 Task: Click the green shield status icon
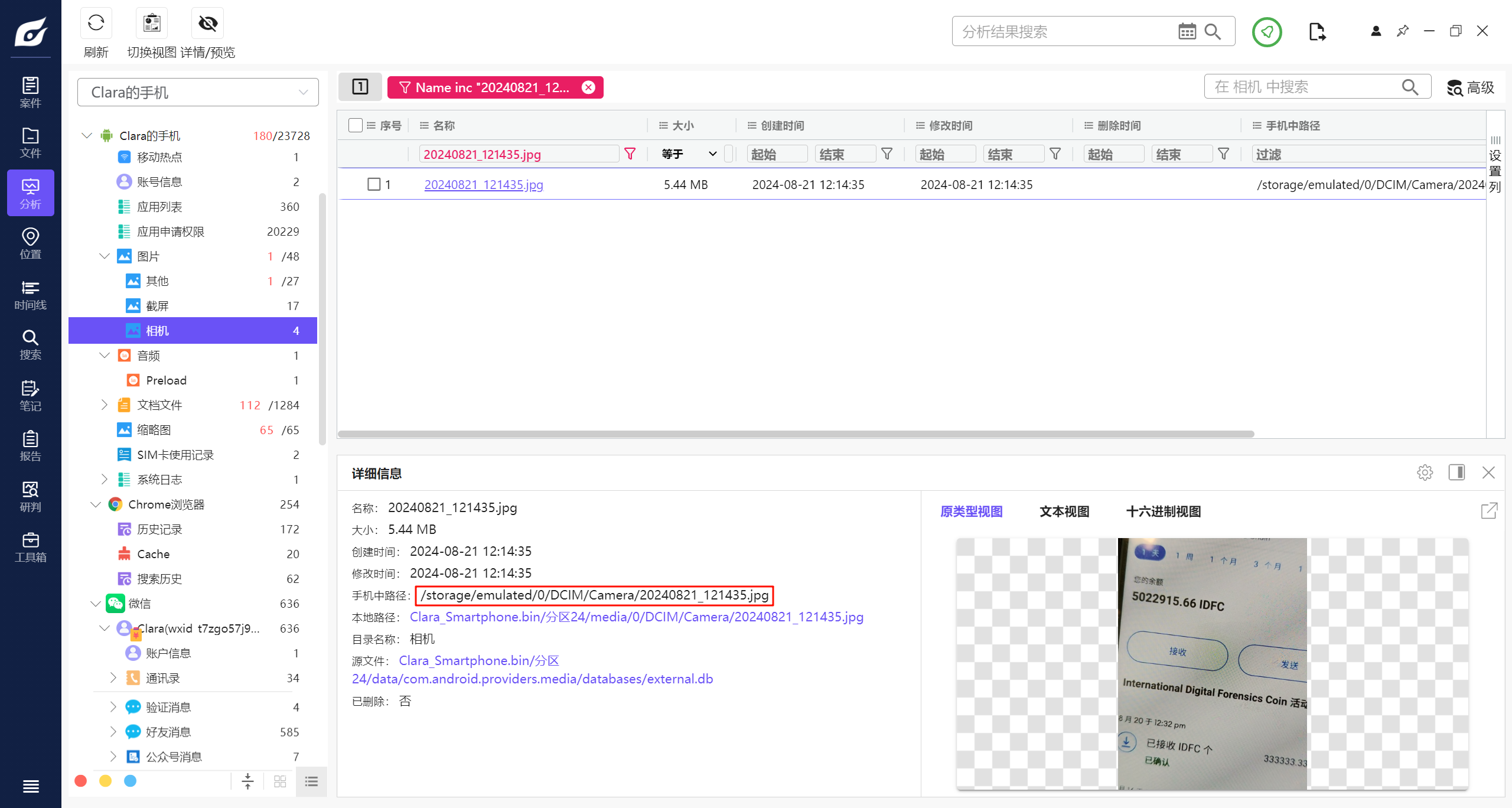(1266, 31)
